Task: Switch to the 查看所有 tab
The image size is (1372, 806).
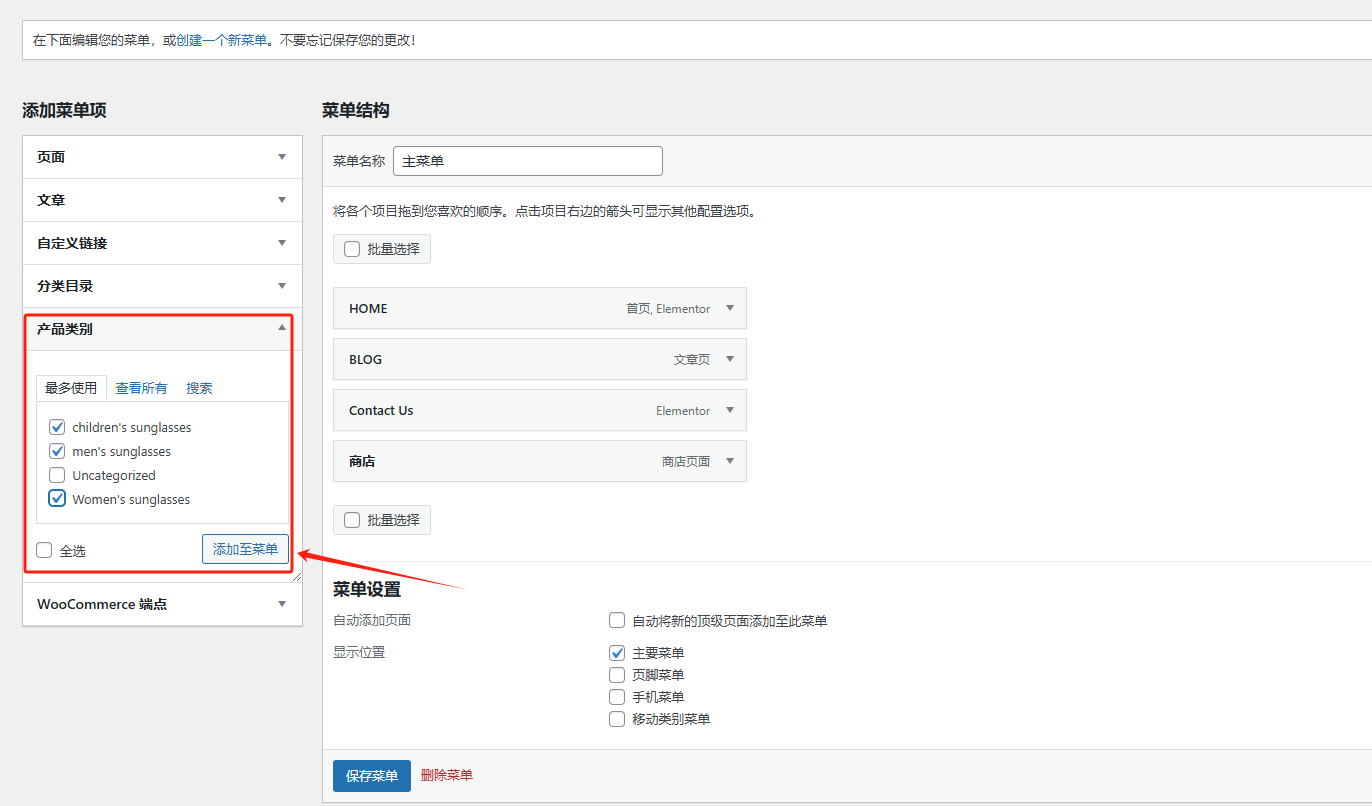Action: [140, 388]
